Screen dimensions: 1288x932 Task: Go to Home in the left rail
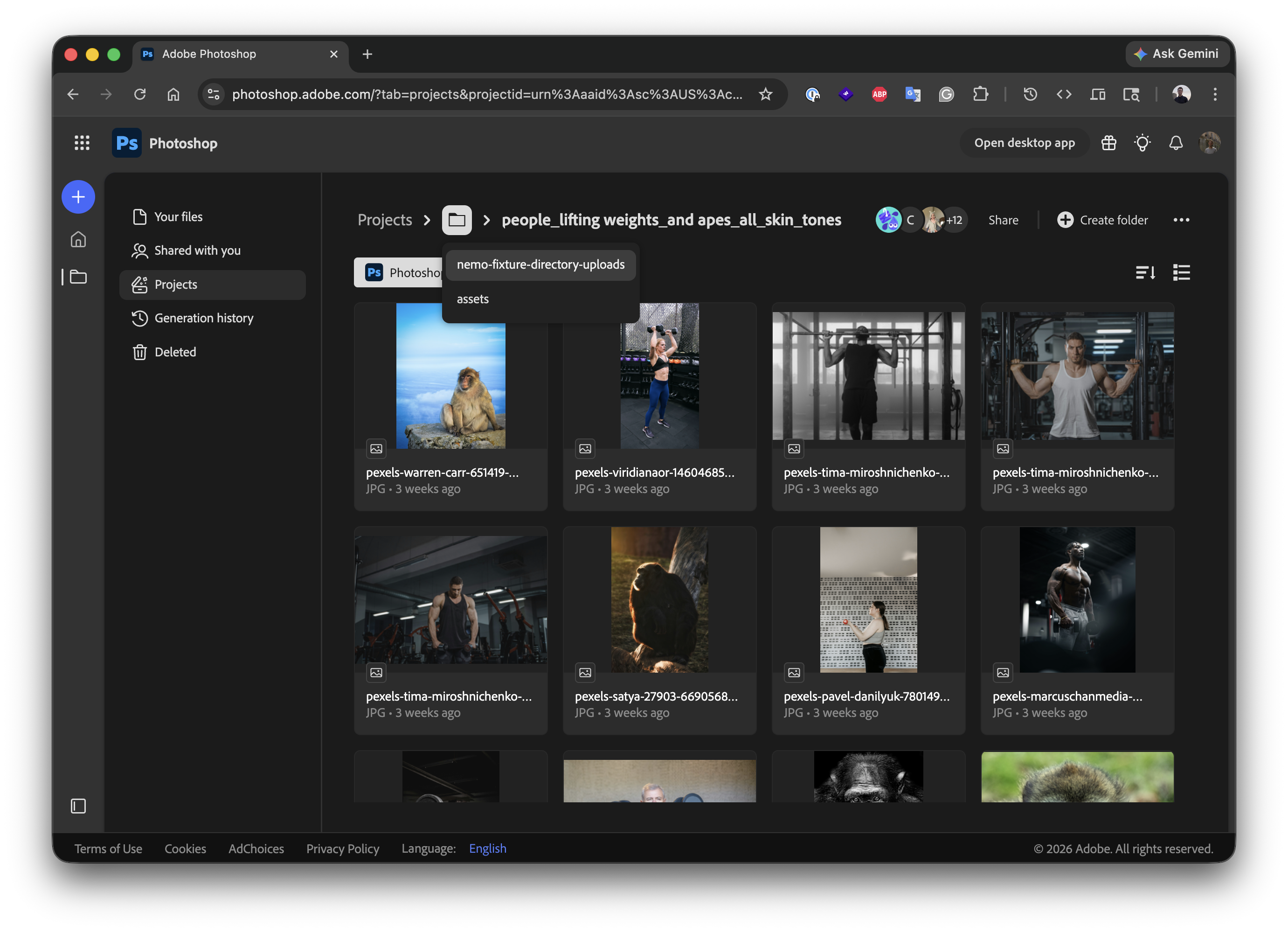pyautogui.click(x=78, y=239)
